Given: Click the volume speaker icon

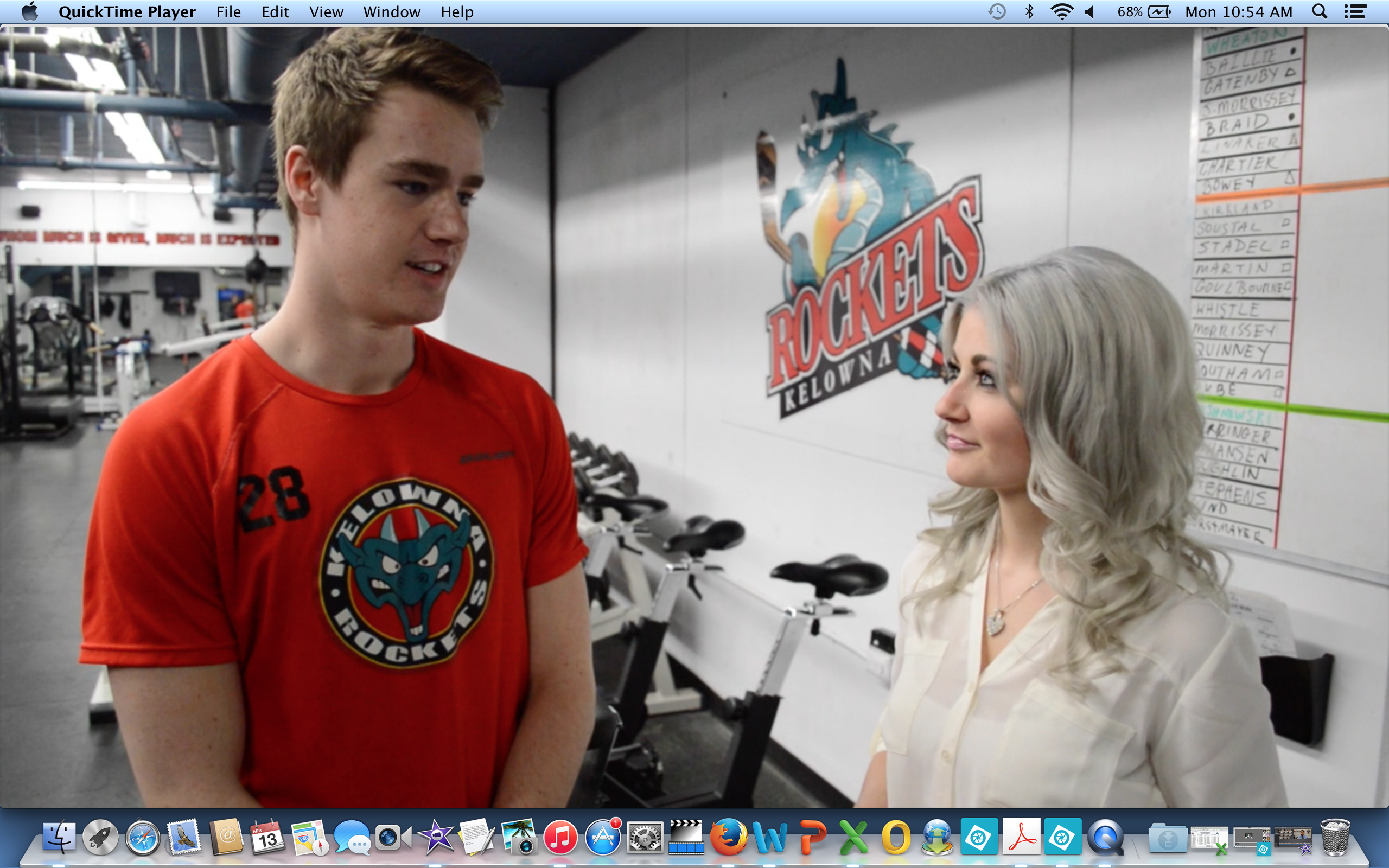Looking at the screenshot, I should coord(1090,12).
